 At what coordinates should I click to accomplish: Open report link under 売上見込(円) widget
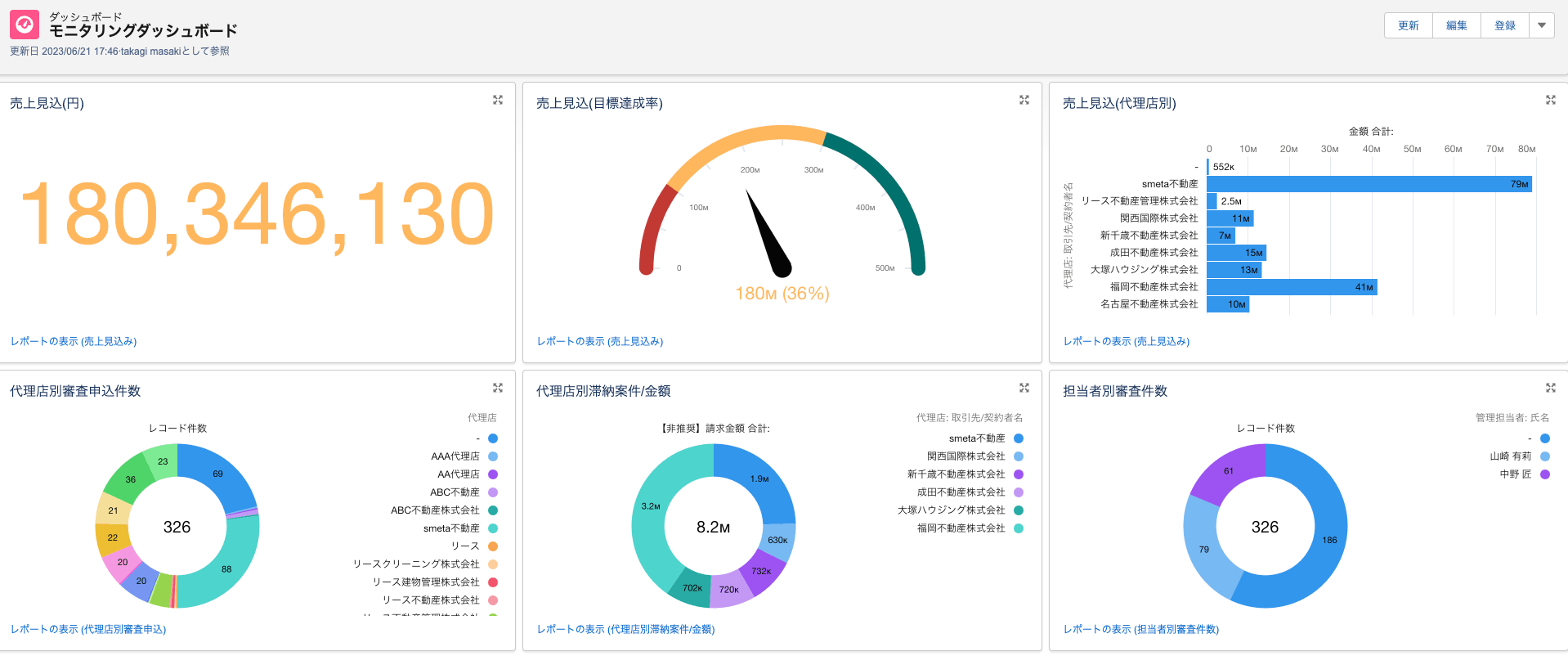pos(74,341)
